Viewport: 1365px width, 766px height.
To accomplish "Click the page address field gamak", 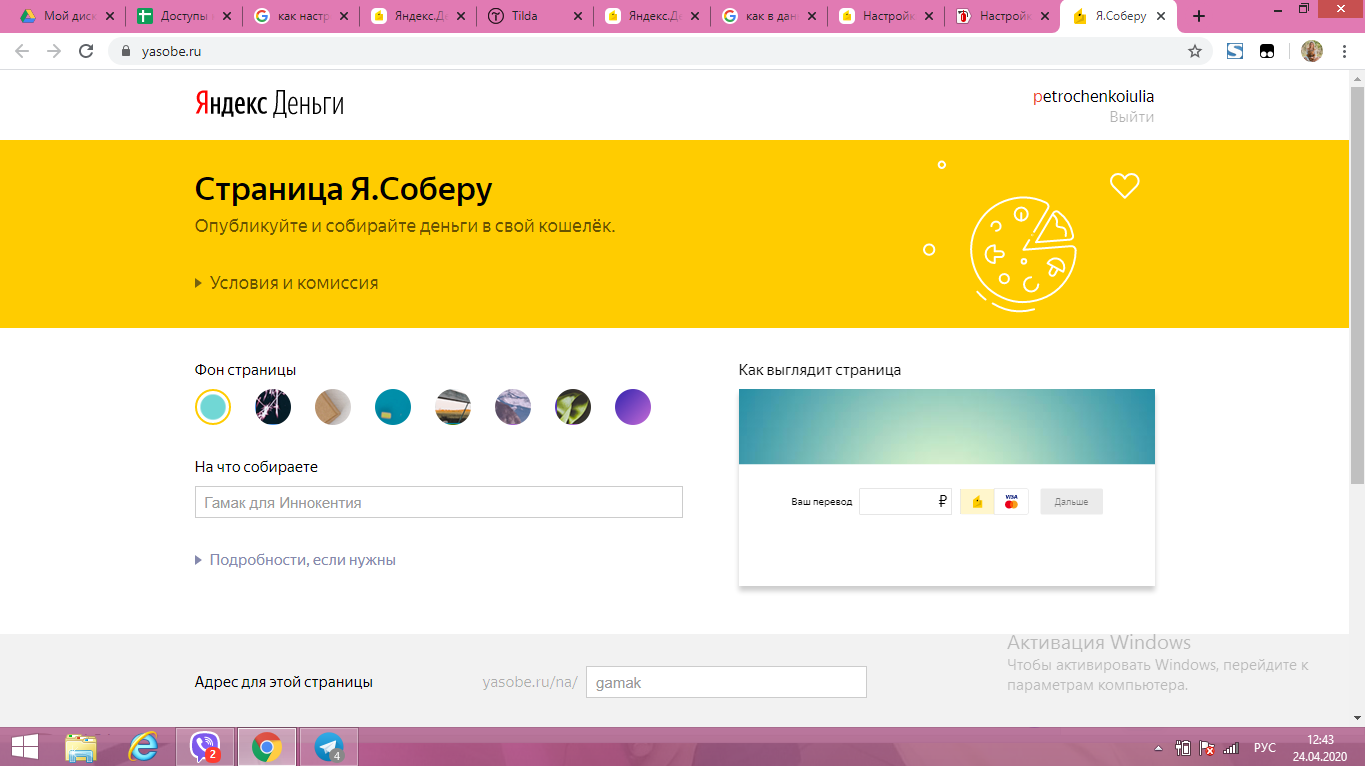I will pos(726,682).
